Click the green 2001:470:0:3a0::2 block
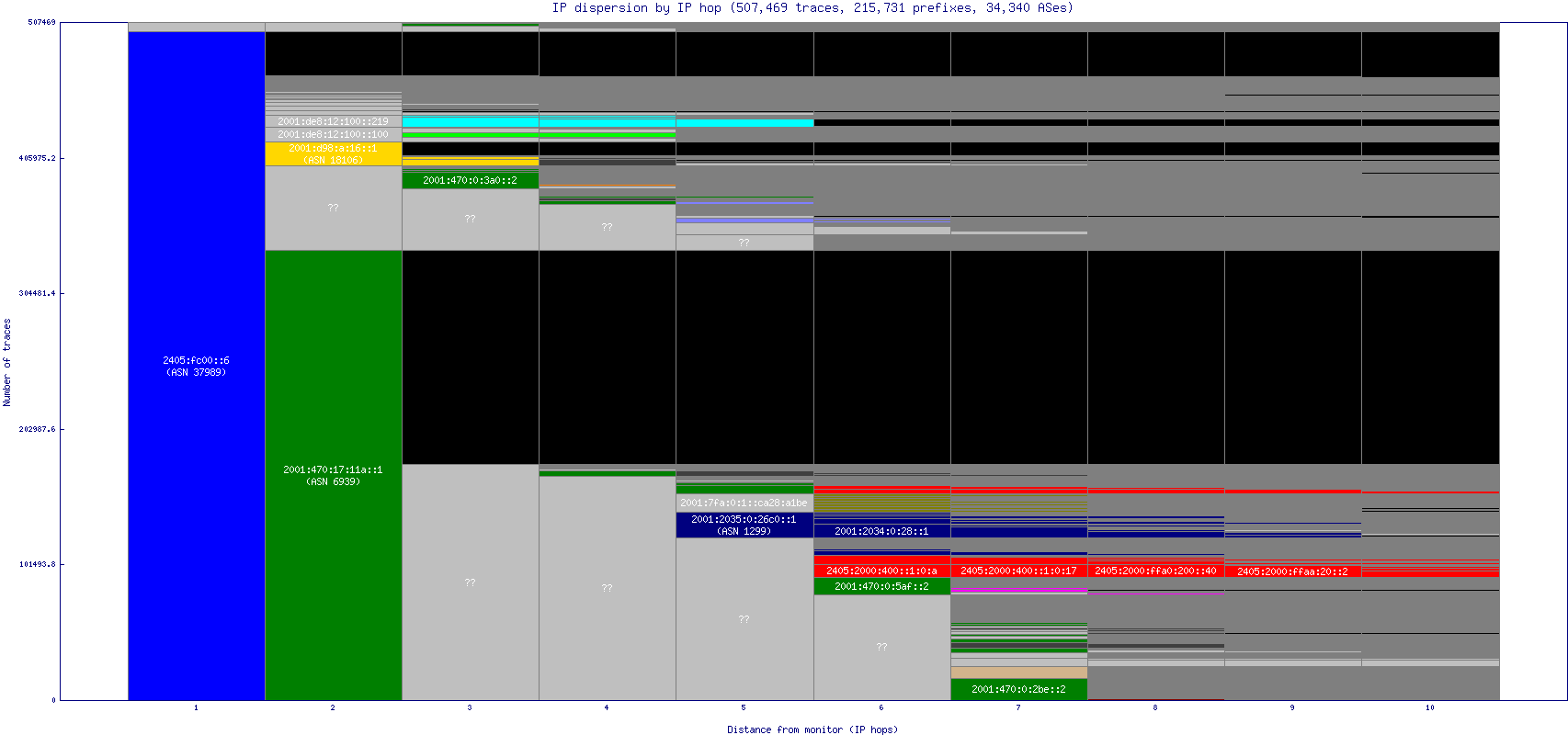 tap(471, 180)
